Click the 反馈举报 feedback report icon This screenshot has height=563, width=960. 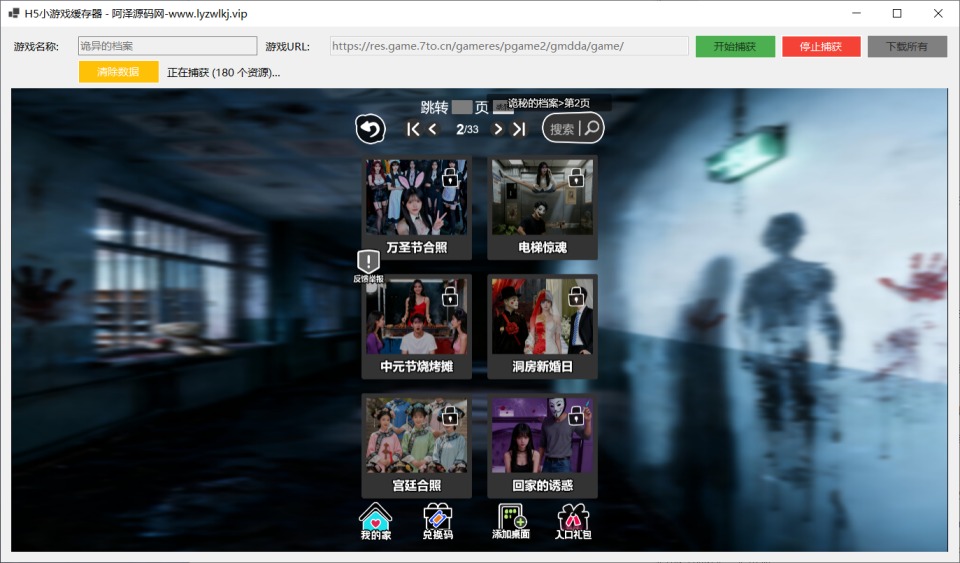[368, 266]
